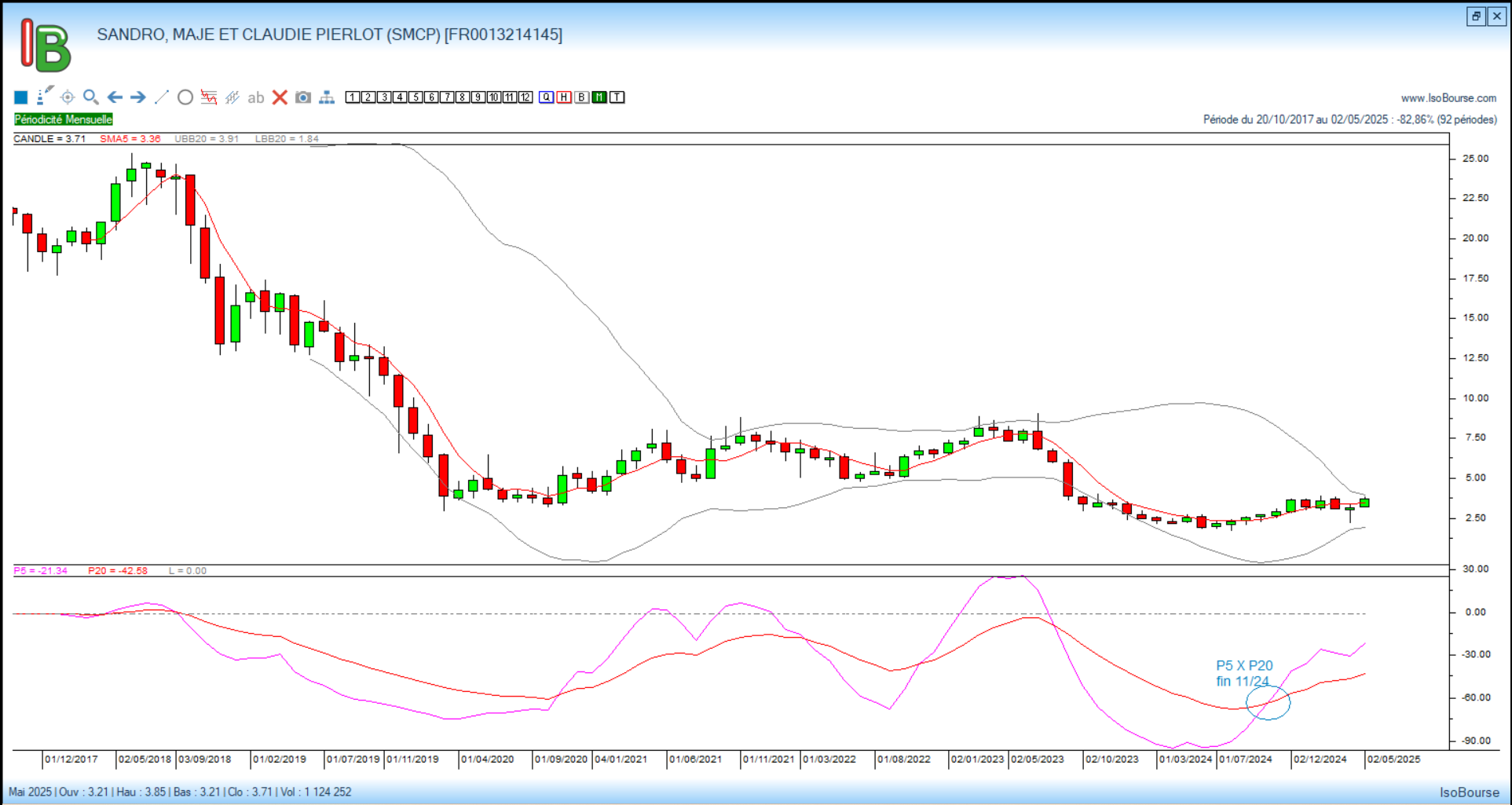Click the Périodicité Mensuelle label
The image size is (1512, 805).
(x=64, y=119)
